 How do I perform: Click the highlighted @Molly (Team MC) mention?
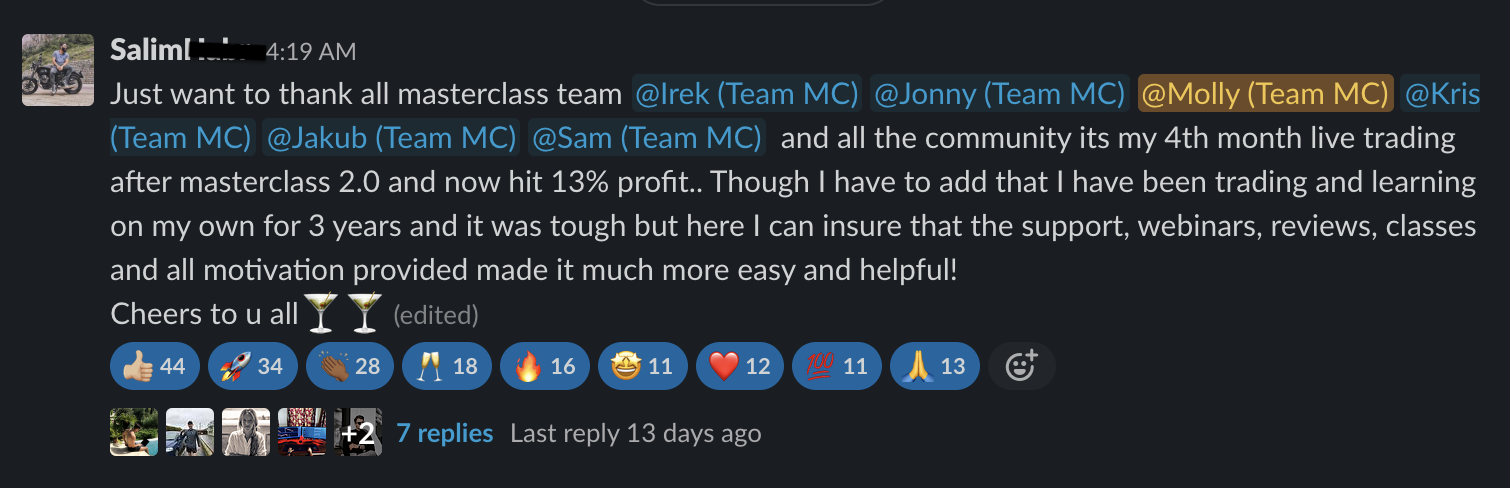pyautogui.click(x=1265, y=94)
